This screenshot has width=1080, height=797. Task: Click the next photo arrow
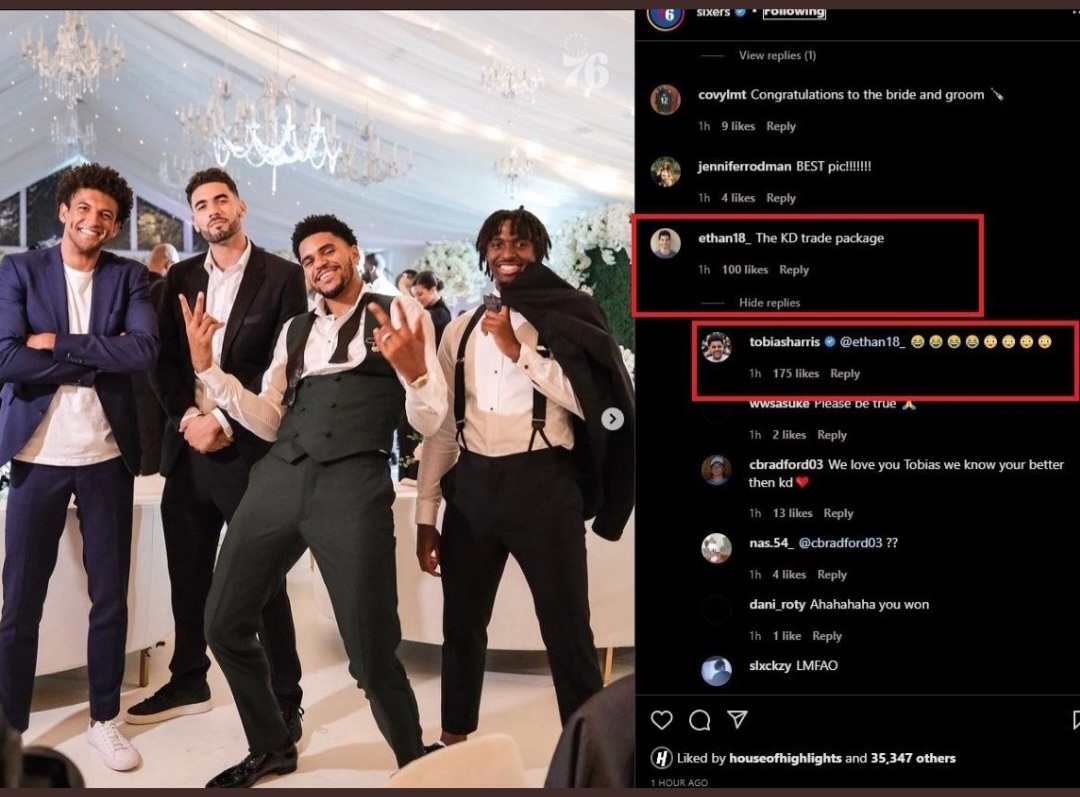pos(612,419)
